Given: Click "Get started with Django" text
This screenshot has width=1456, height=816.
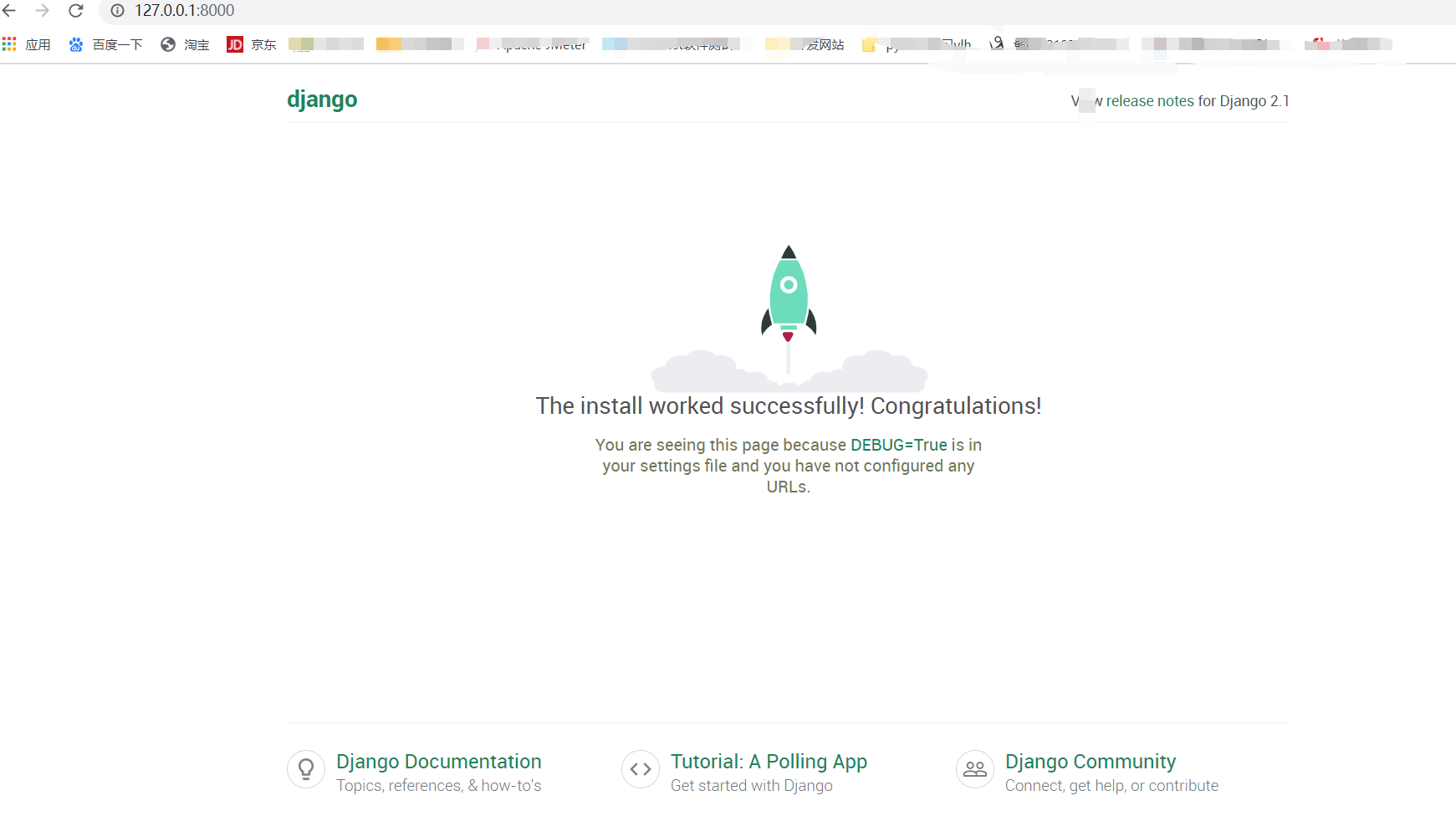Looking at the screenshot, I should 752,786.
